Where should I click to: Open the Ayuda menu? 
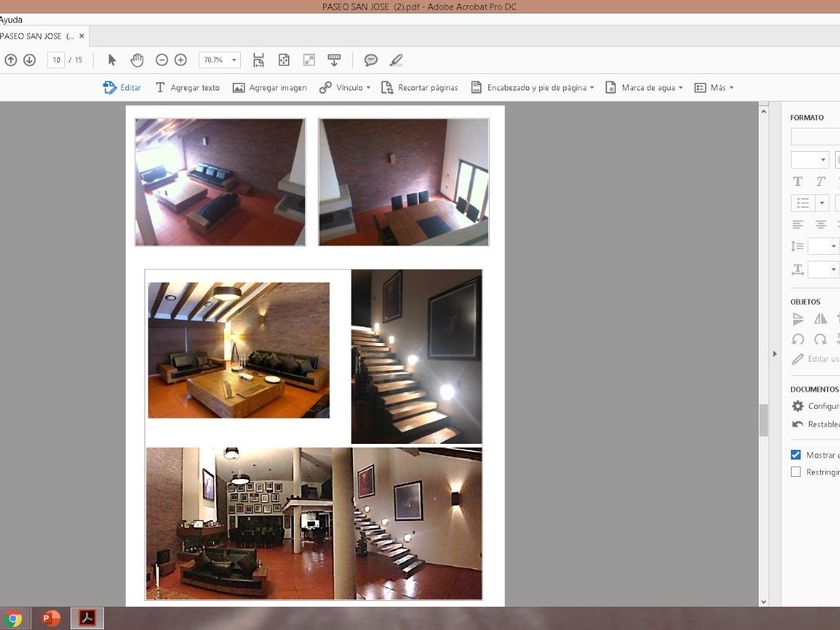11,19
